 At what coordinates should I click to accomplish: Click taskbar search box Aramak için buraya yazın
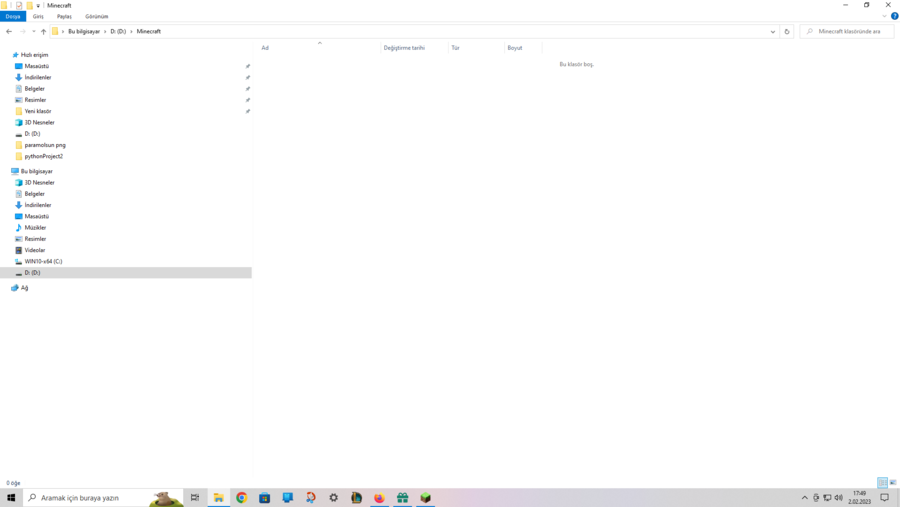pyautogui.click(x=103, y=498)
